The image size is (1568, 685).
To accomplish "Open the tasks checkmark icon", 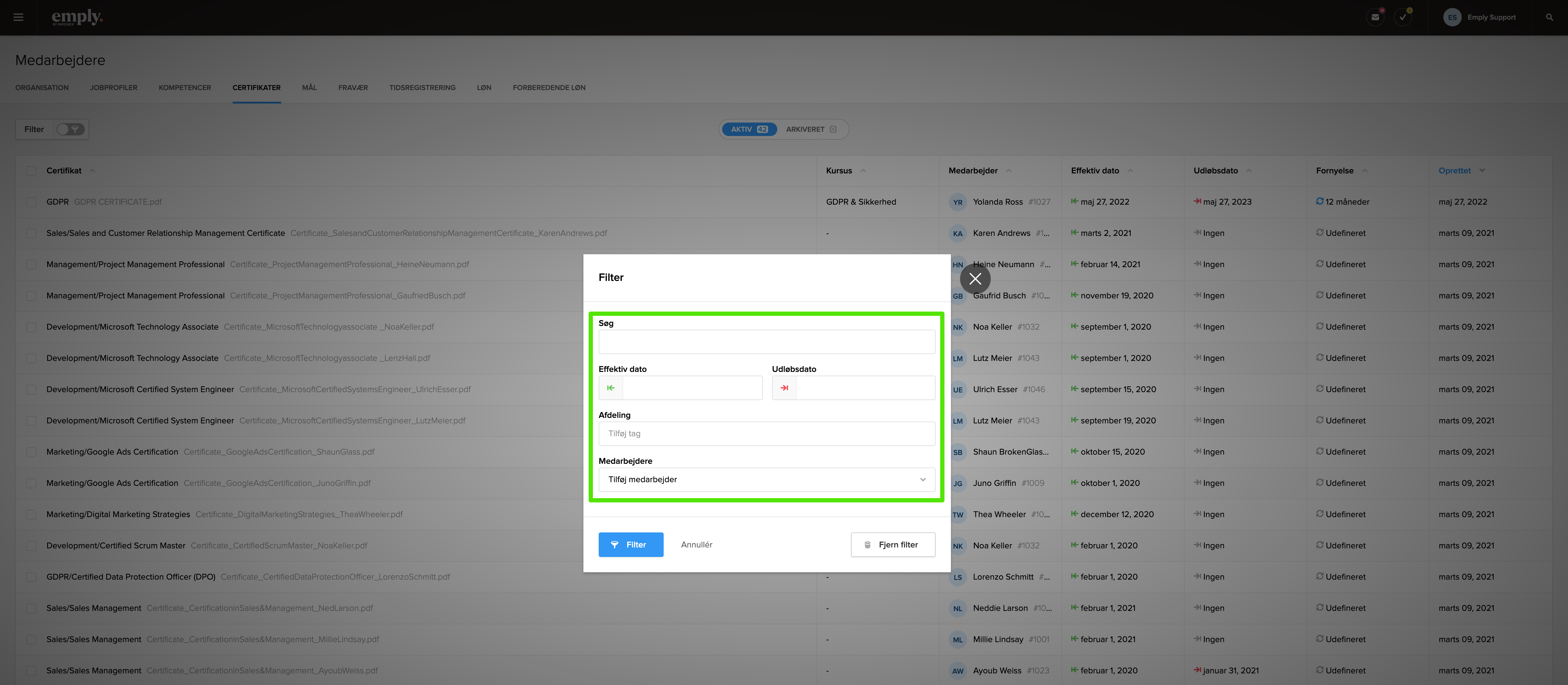I will coord(1402,17).
